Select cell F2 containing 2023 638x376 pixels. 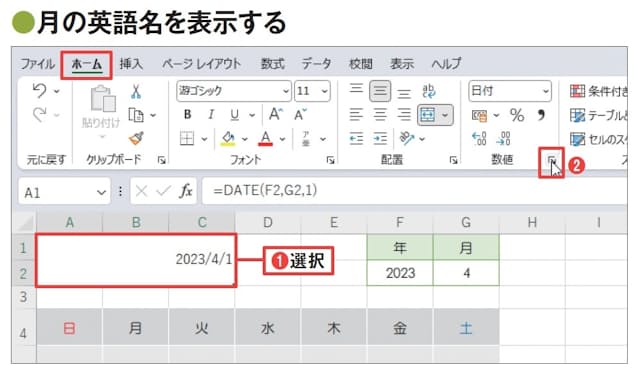(x=400, y=273)
